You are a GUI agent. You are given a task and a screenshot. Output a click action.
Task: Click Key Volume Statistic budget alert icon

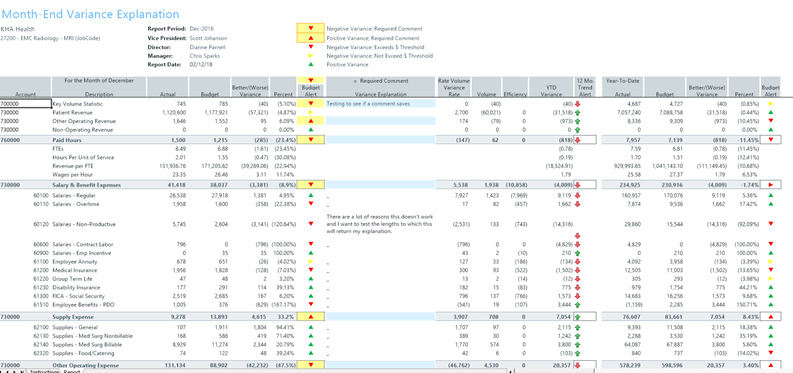click(311, 104)
